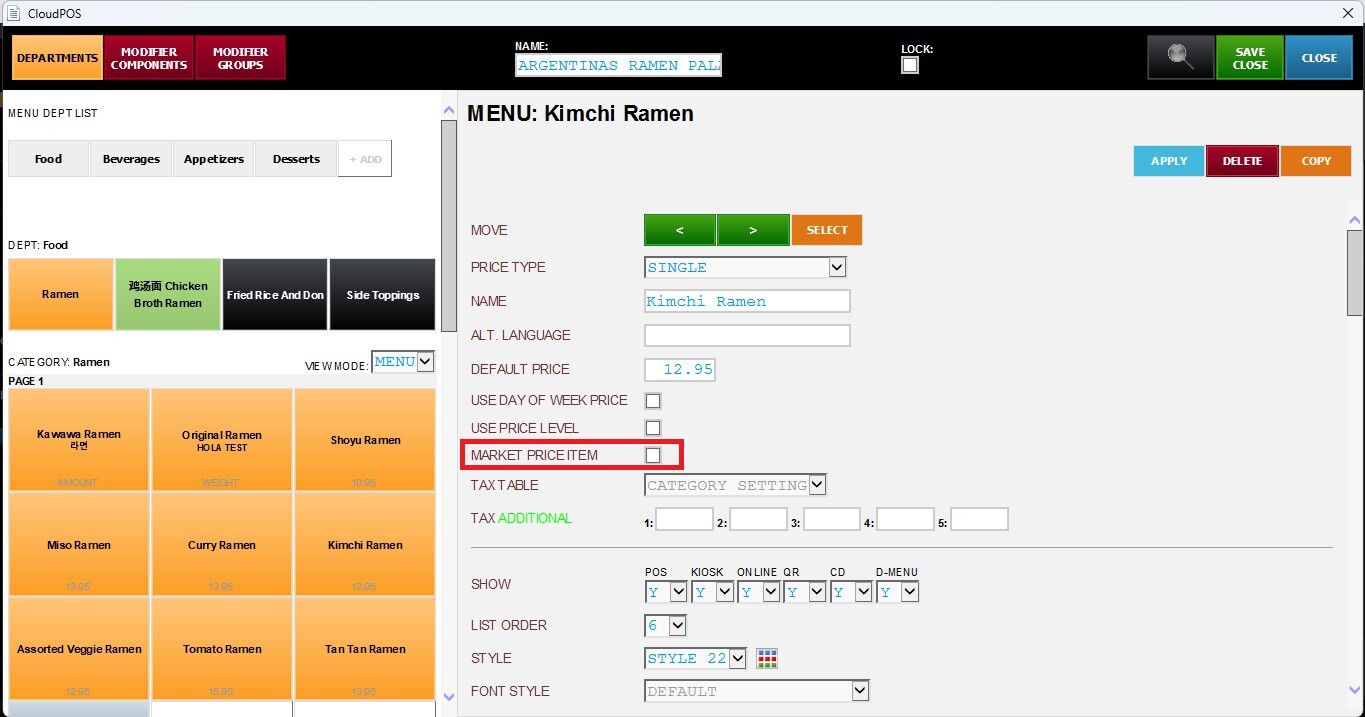Open the Price Type dropdown
Image resolution: width=1365 pixels, height=717 pixels.
tap(746, 267)
